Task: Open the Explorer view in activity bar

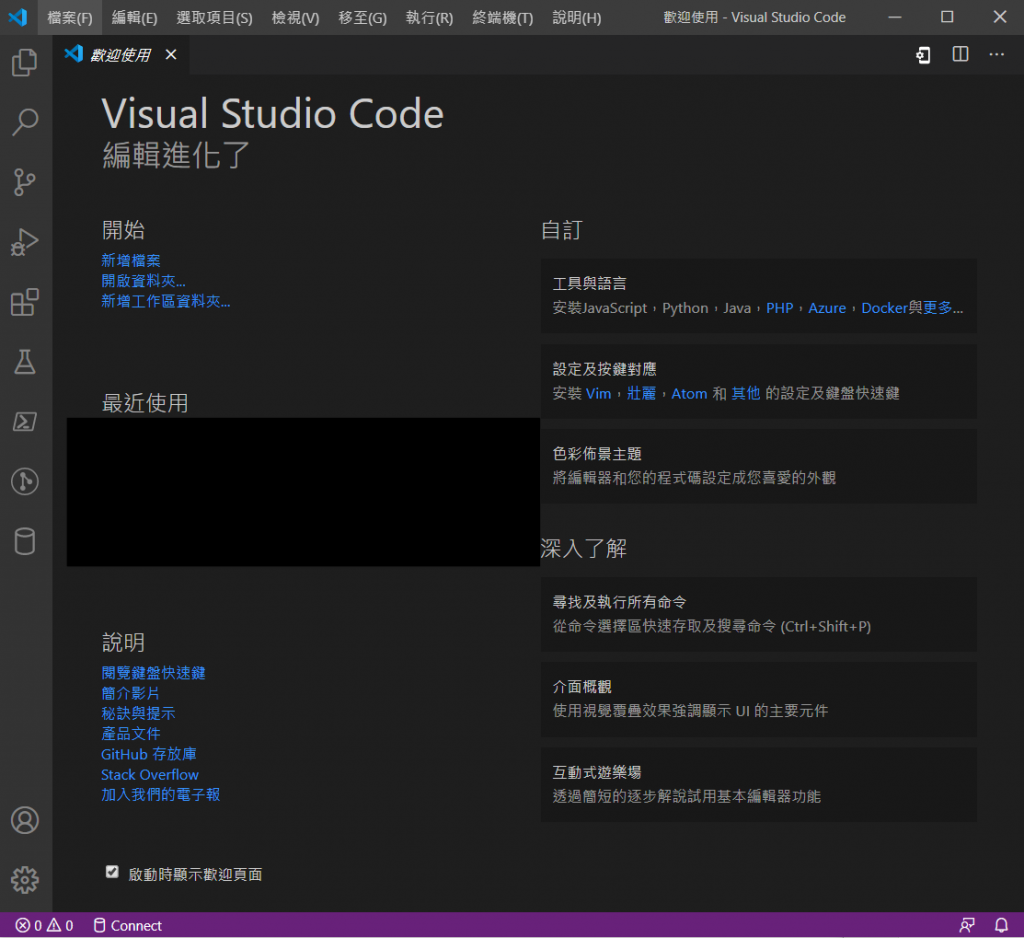Action: pyautogui.click(x=25, y=63)
